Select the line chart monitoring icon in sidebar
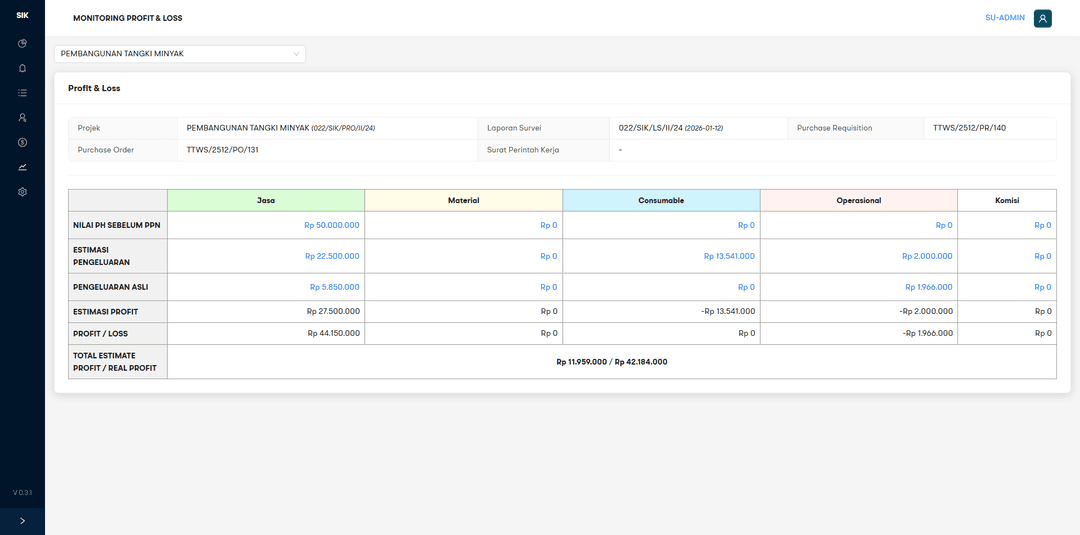This screenshot has height=535, width=1080. pyautogui.click(x=22, y=167)
